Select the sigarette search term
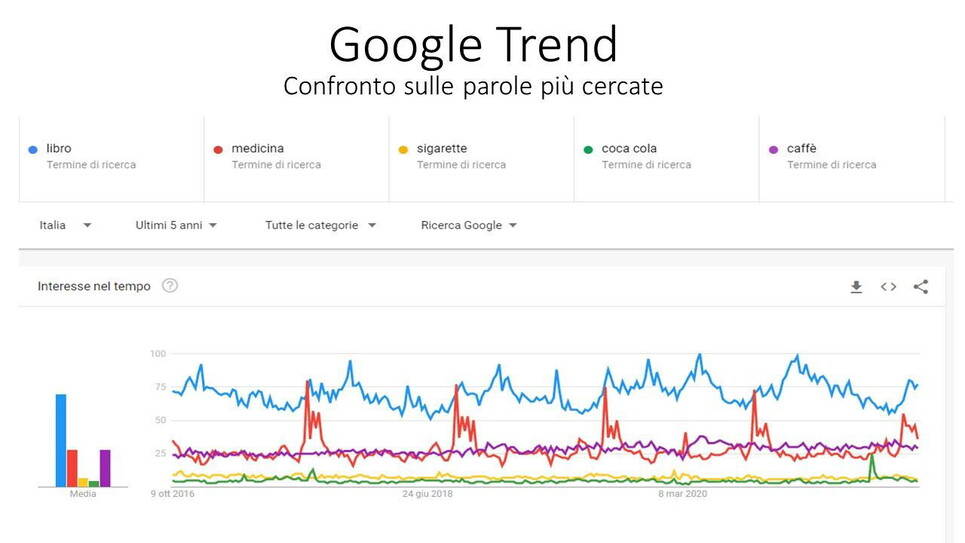Viewport: 965px width, 543px height. click(441, 149)
